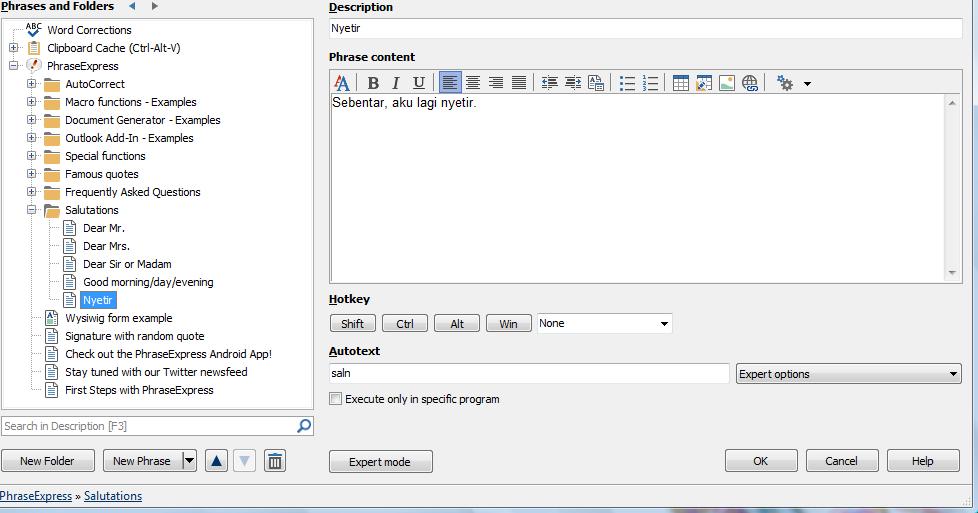Expand Outlook Add-In - Examples folder
The image size is (978, 513).
(x=31, y=138)
